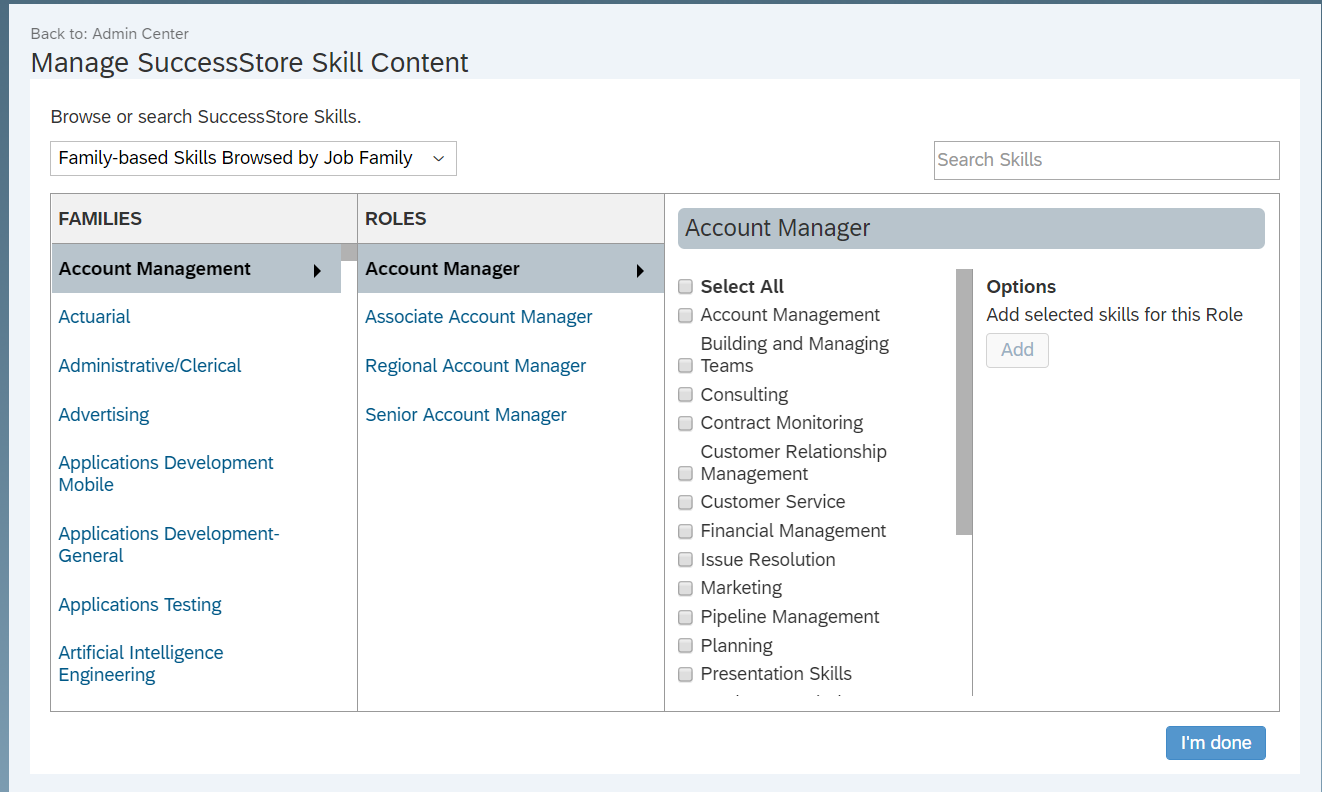Open Applications Development-General family
The image size is (1322, 792).
(169, 545)
